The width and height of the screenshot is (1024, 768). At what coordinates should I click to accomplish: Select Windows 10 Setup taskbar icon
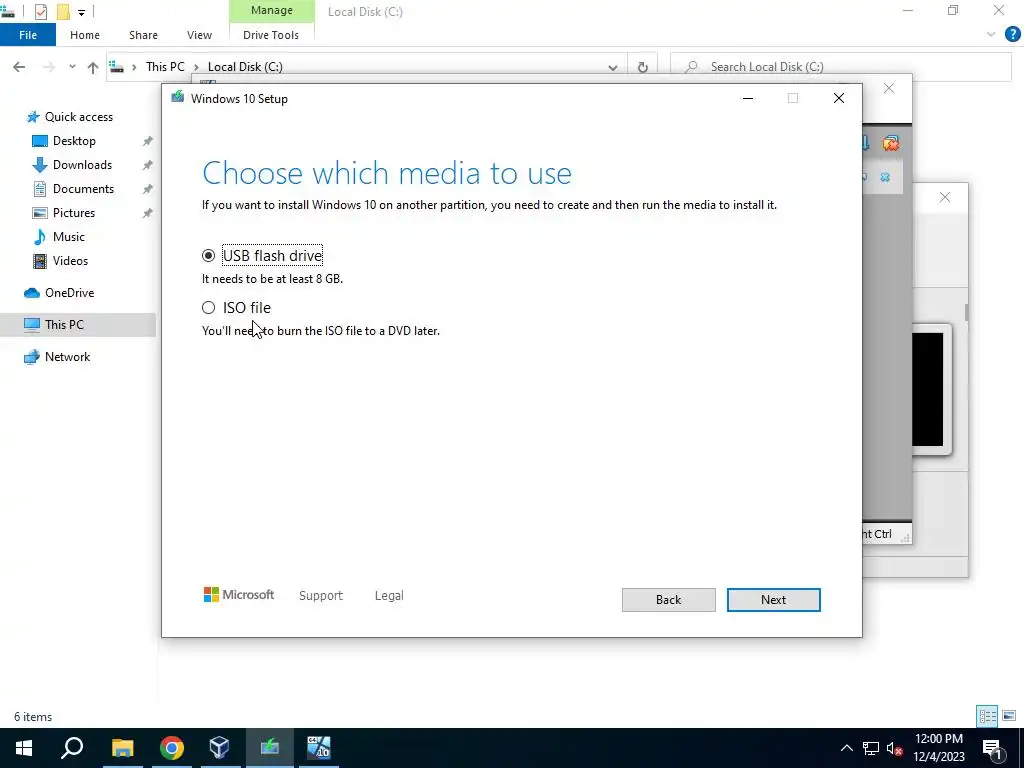(x=269, y=748)
